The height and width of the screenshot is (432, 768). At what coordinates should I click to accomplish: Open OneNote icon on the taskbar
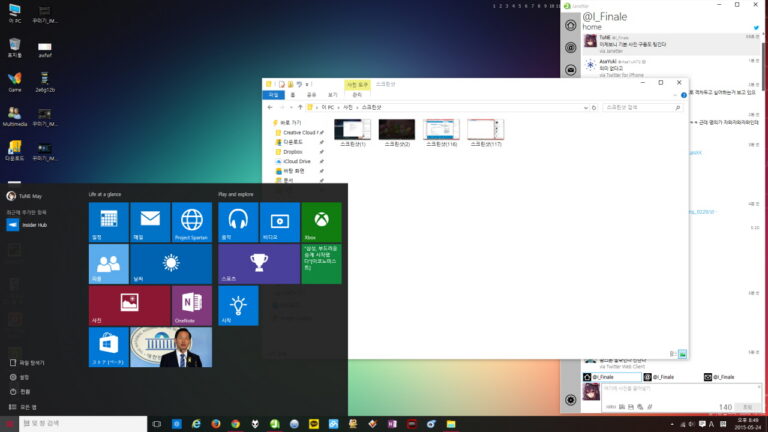click(392, 424)
